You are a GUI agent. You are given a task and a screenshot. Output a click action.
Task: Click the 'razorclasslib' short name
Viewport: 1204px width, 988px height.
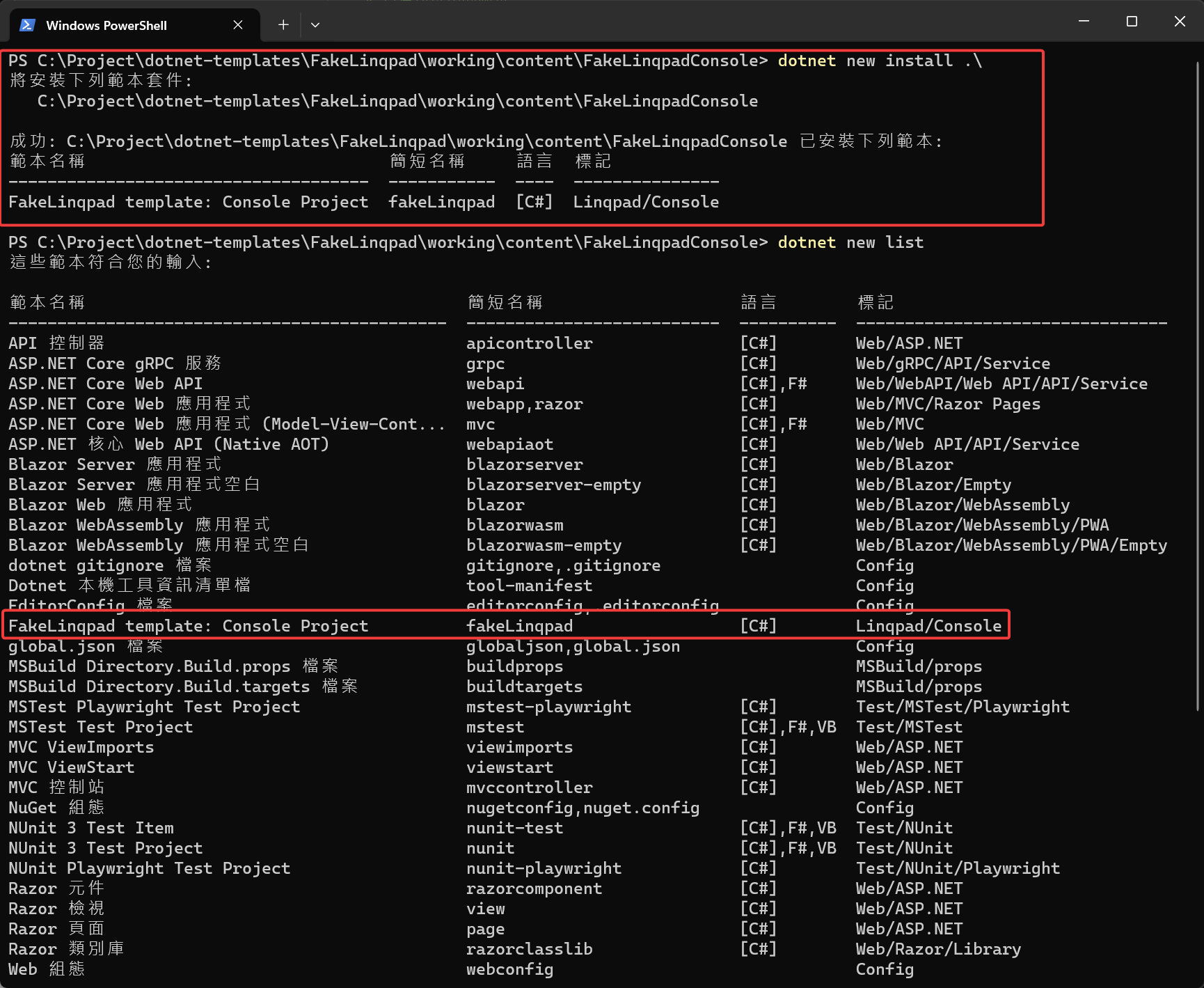tap(529, 949)
